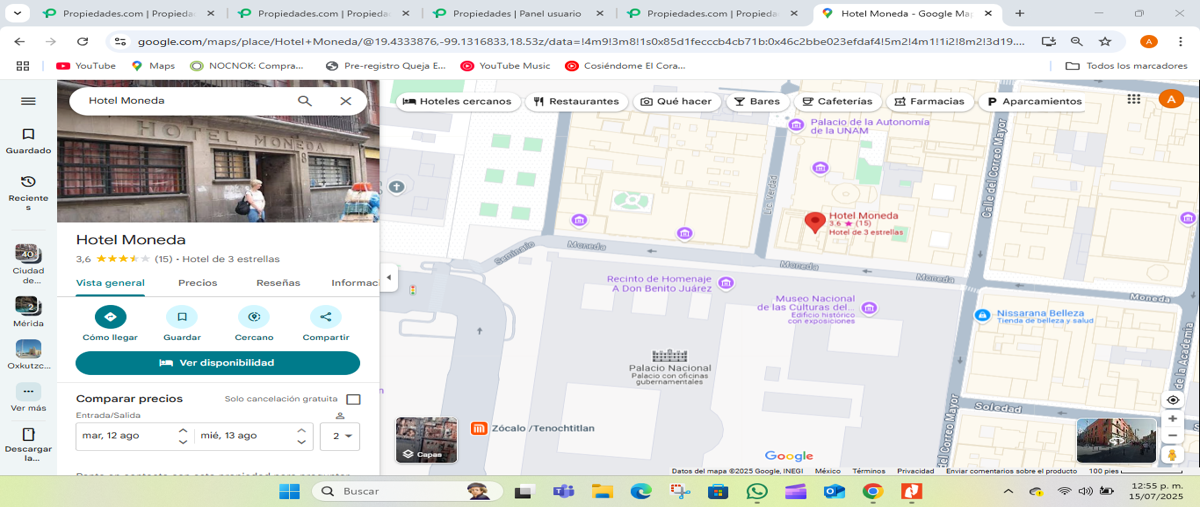The width and height of the screenshot is (1200, 507).
Task: Click the Cercano nearby icon
Action: (x=254, y=317)
